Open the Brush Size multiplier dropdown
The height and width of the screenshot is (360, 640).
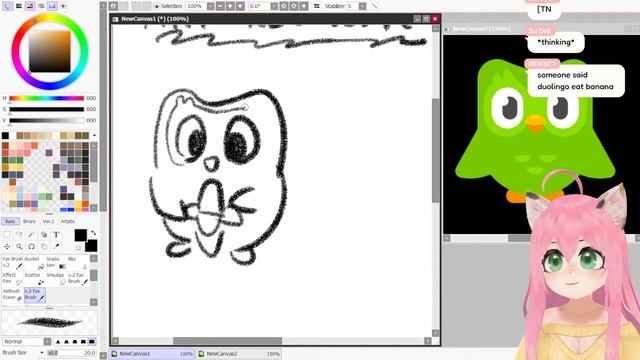42,353
